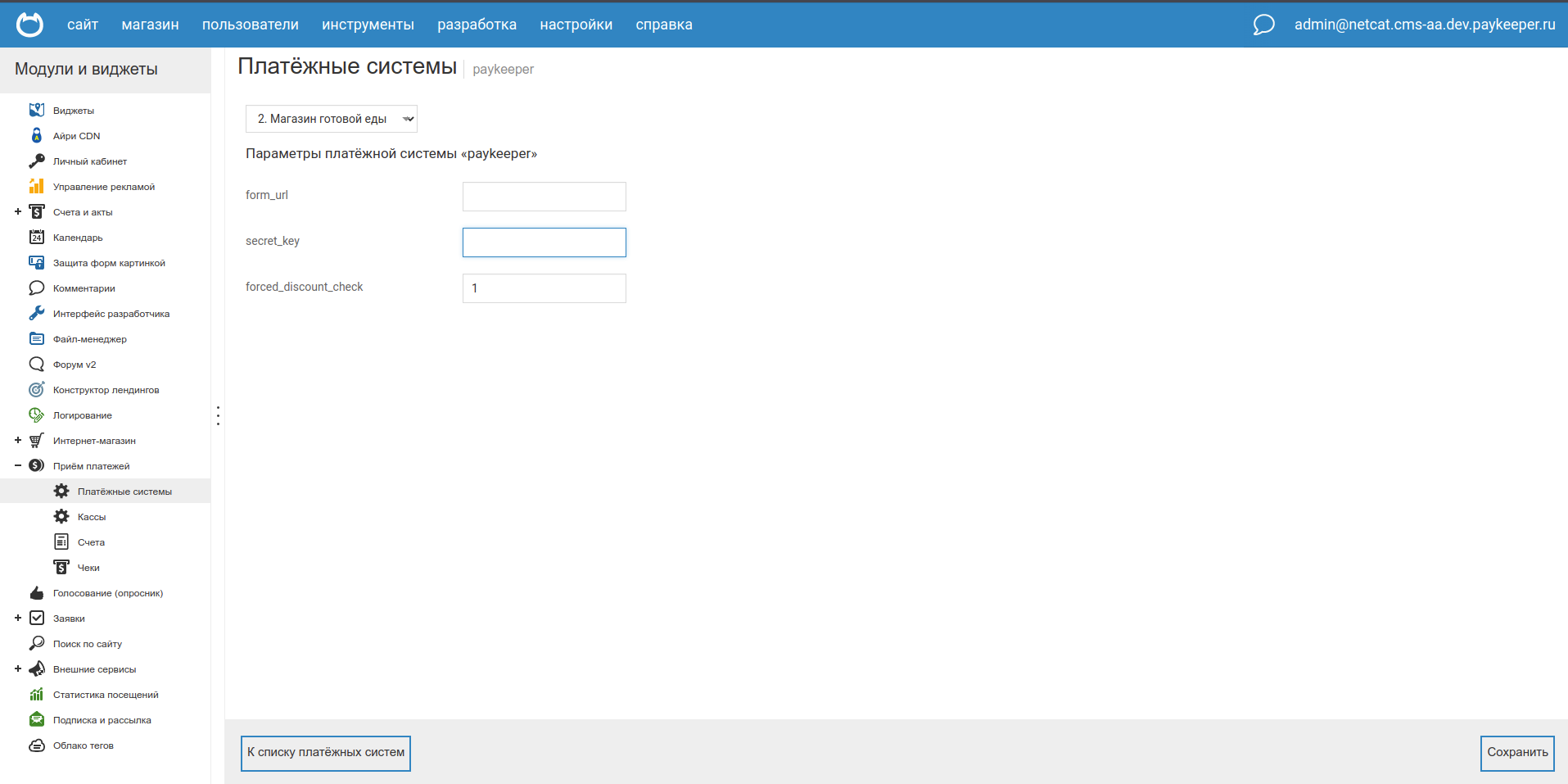The height and width of the screenshot is (784, 1568).
Task: Click the Счета и акты icon
Action: (37, 211)
